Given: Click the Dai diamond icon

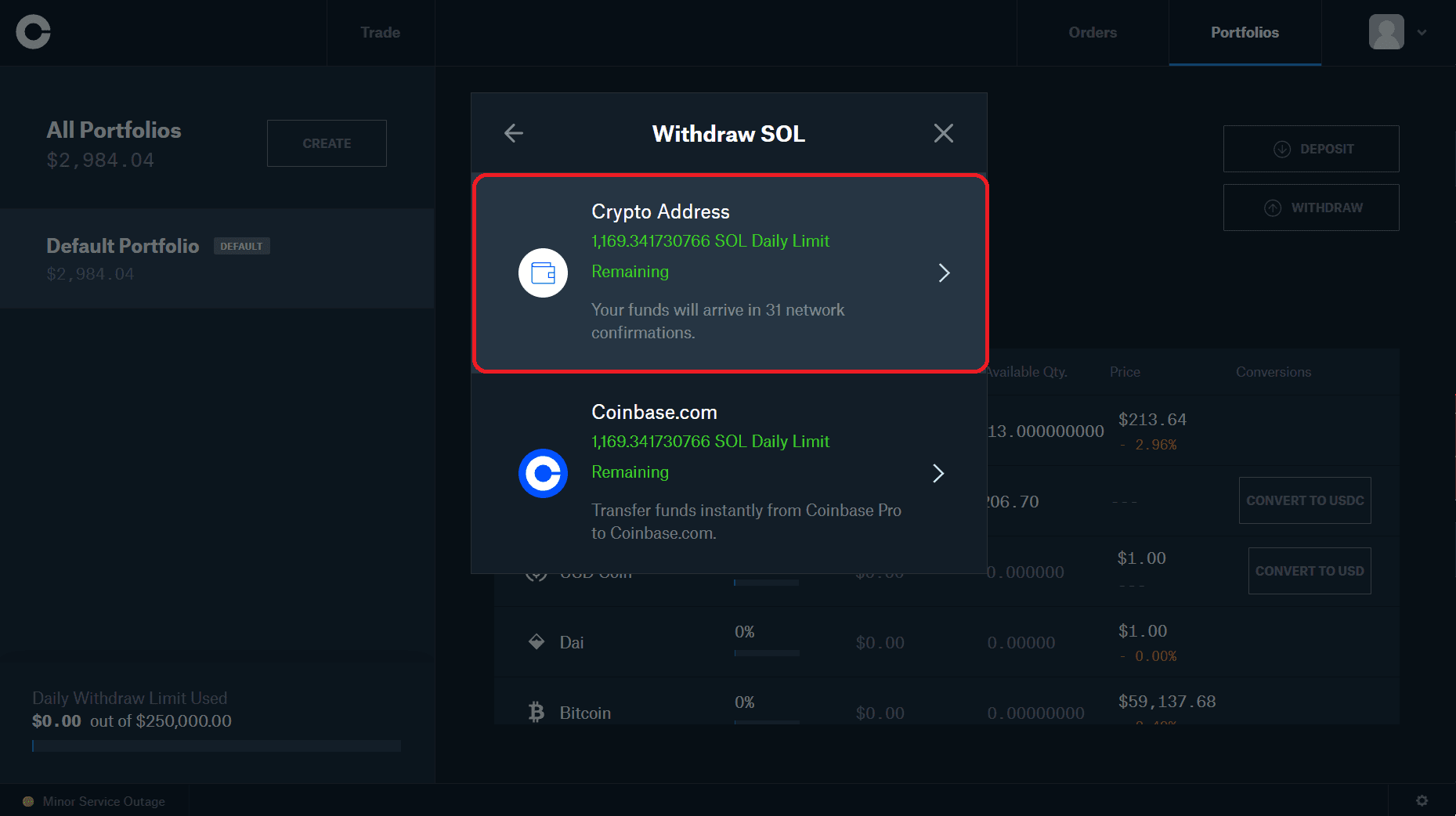Looking at the screenshot, I should tap(537, 642).
